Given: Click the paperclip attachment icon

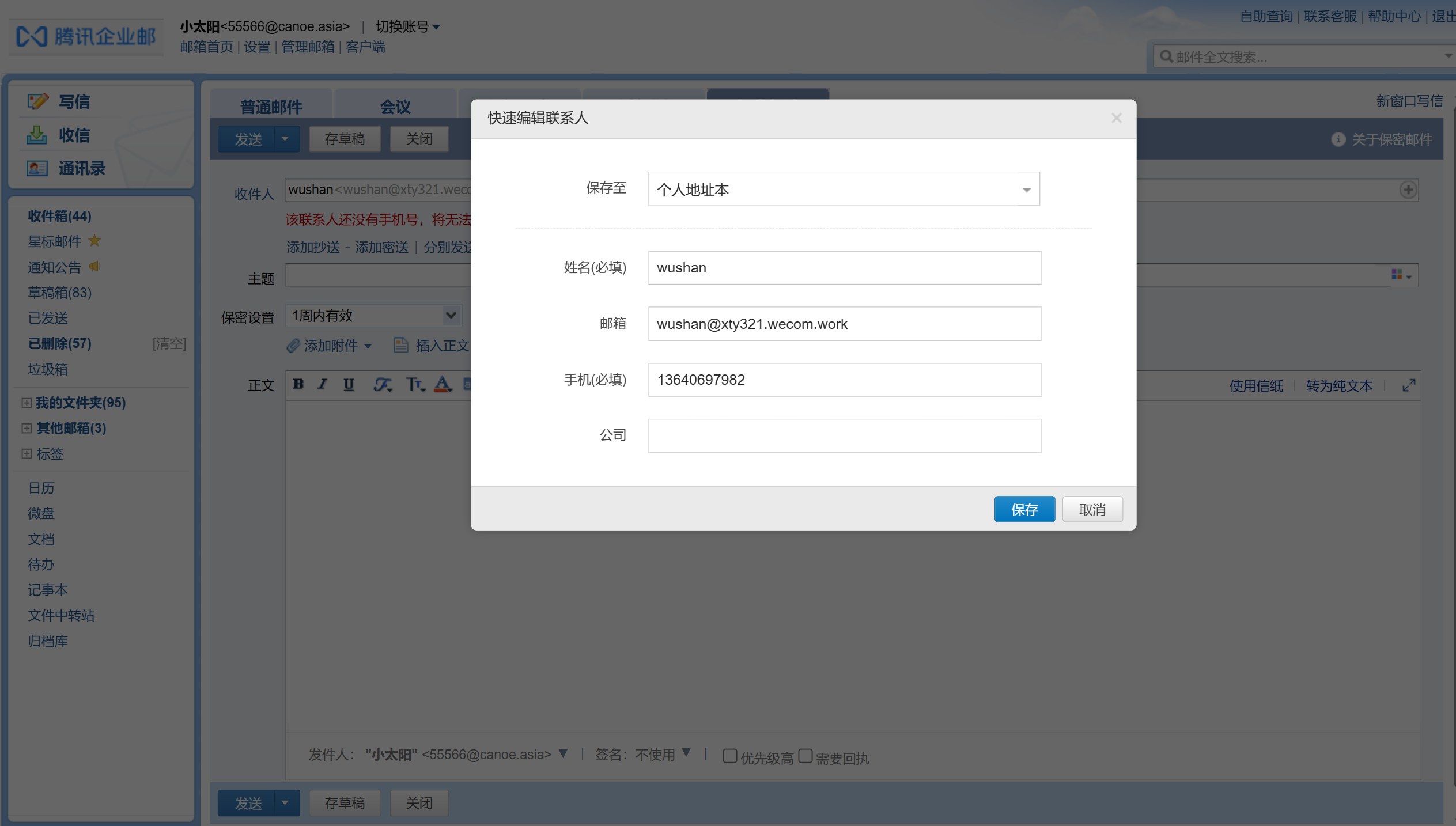Looking at the screenshot, I should tap(293, 346).
